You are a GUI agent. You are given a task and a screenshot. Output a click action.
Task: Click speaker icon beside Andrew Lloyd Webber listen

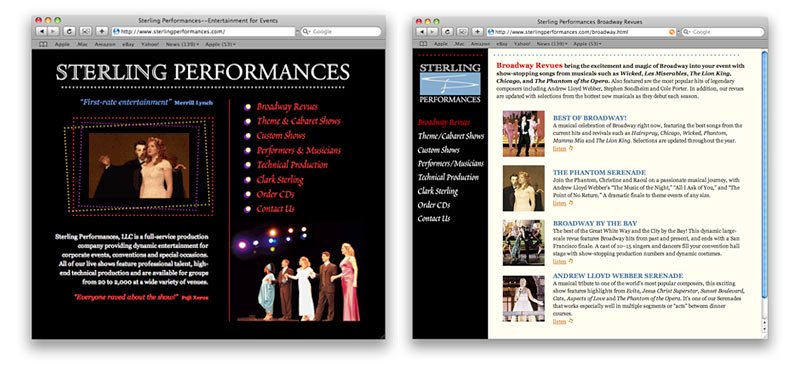[571, 321]
